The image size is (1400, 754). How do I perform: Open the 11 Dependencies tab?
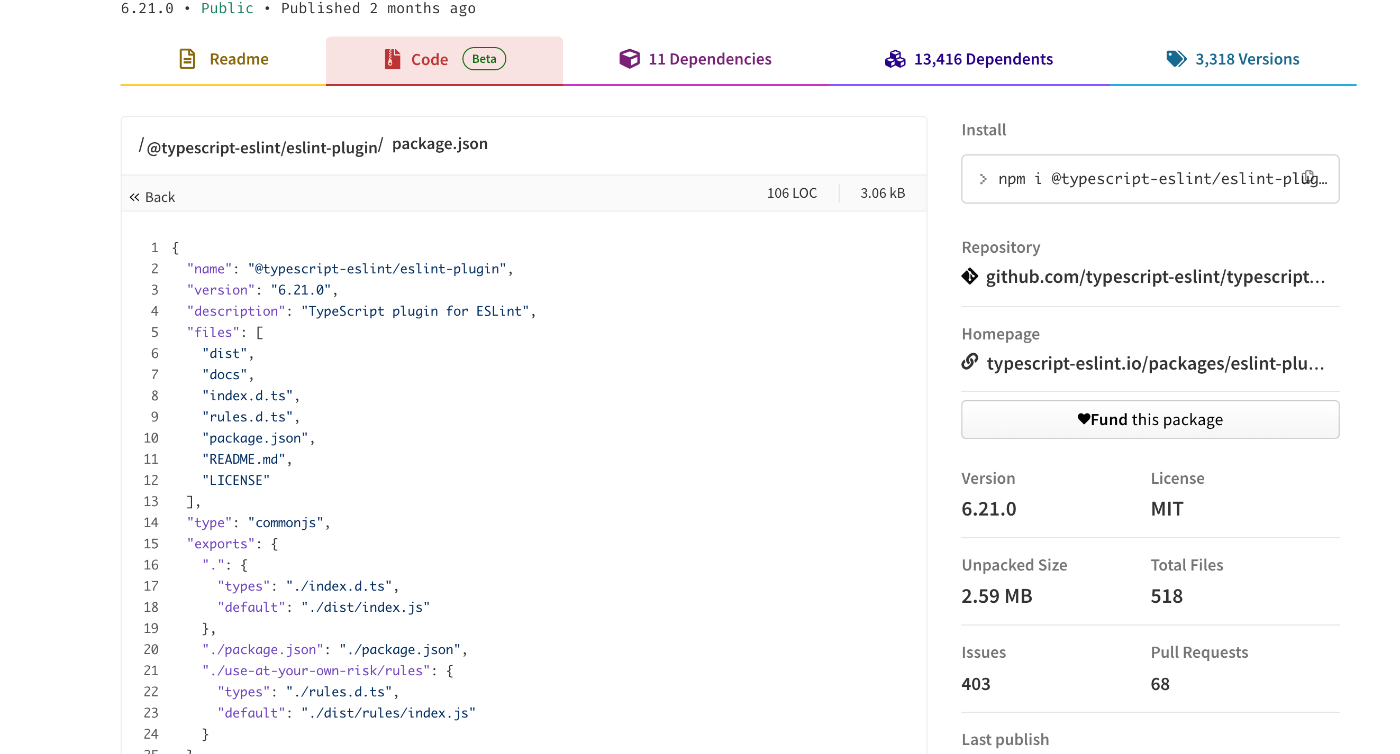coord(696,60)
